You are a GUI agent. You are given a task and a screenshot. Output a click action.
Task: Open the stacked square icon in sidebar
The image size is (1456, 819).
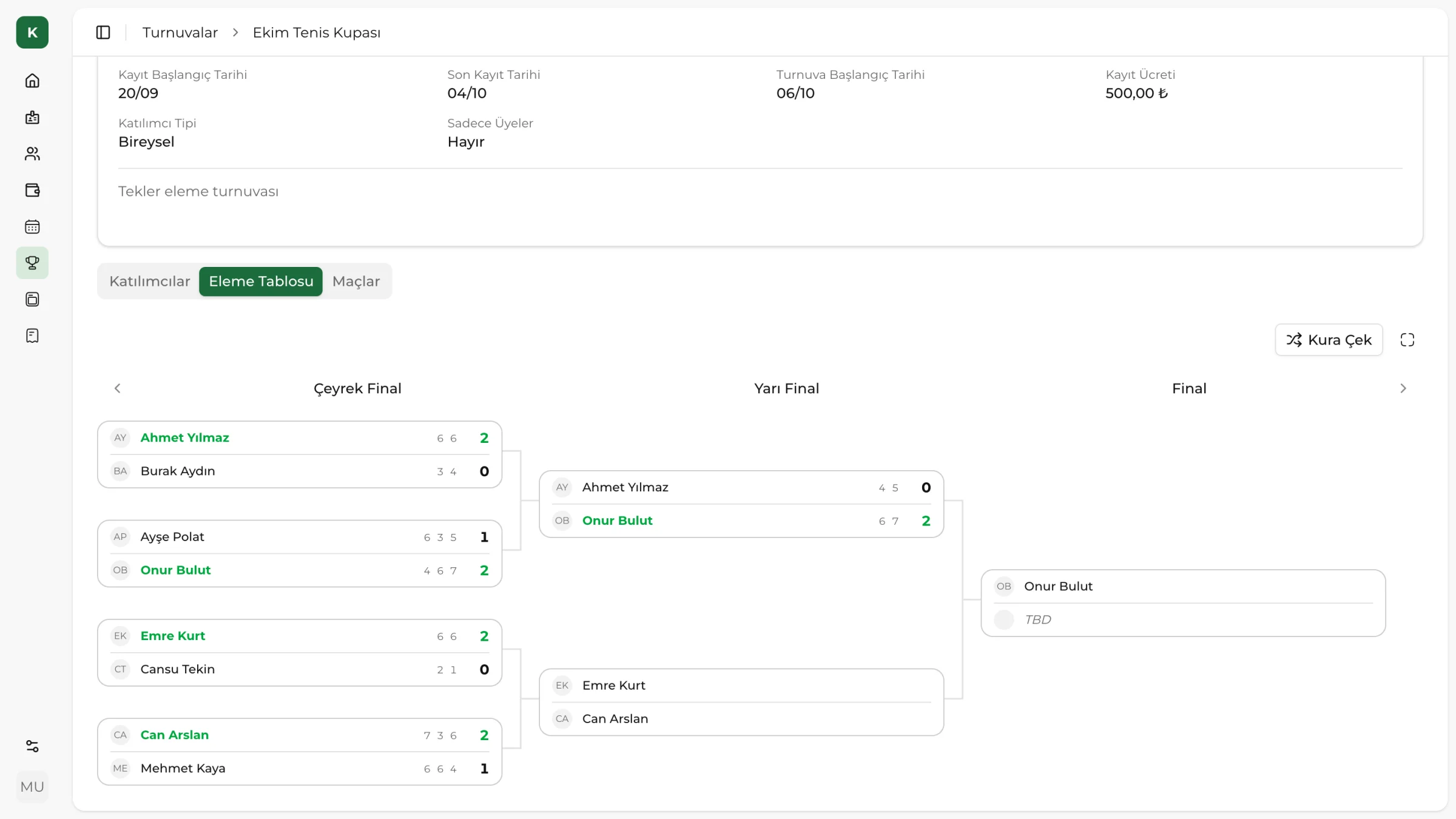click(32, 299)
